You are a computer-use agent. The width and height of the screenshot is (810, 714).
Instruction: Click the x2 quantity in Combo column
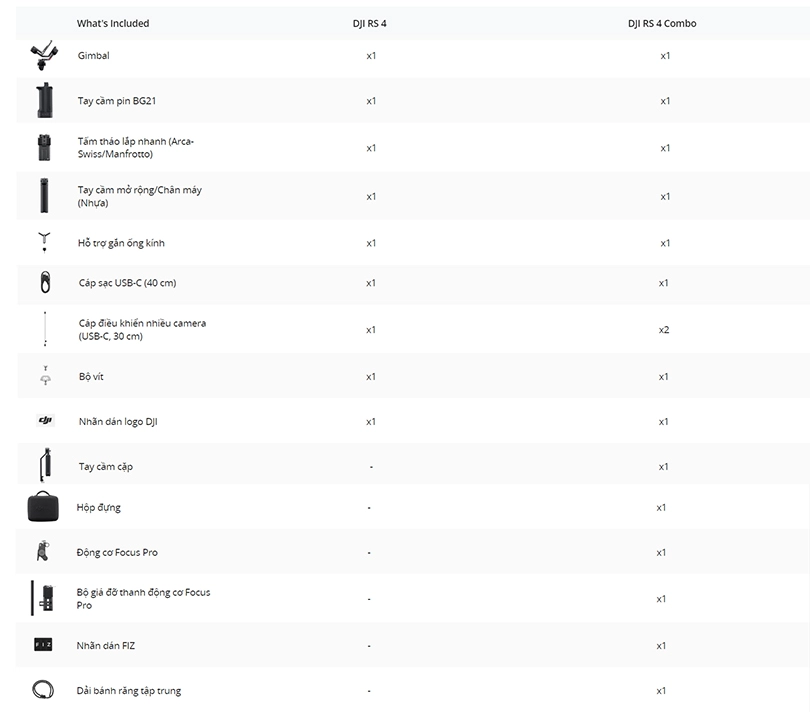click(663, 329)
